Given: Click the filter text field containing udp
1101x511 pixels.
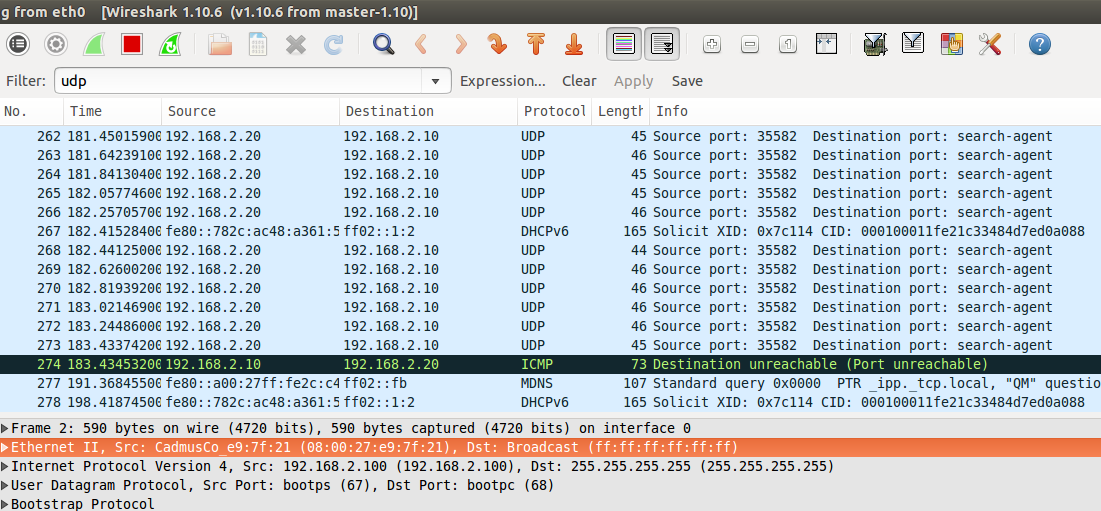Looking at the screenshot, I should coord(239,81).
